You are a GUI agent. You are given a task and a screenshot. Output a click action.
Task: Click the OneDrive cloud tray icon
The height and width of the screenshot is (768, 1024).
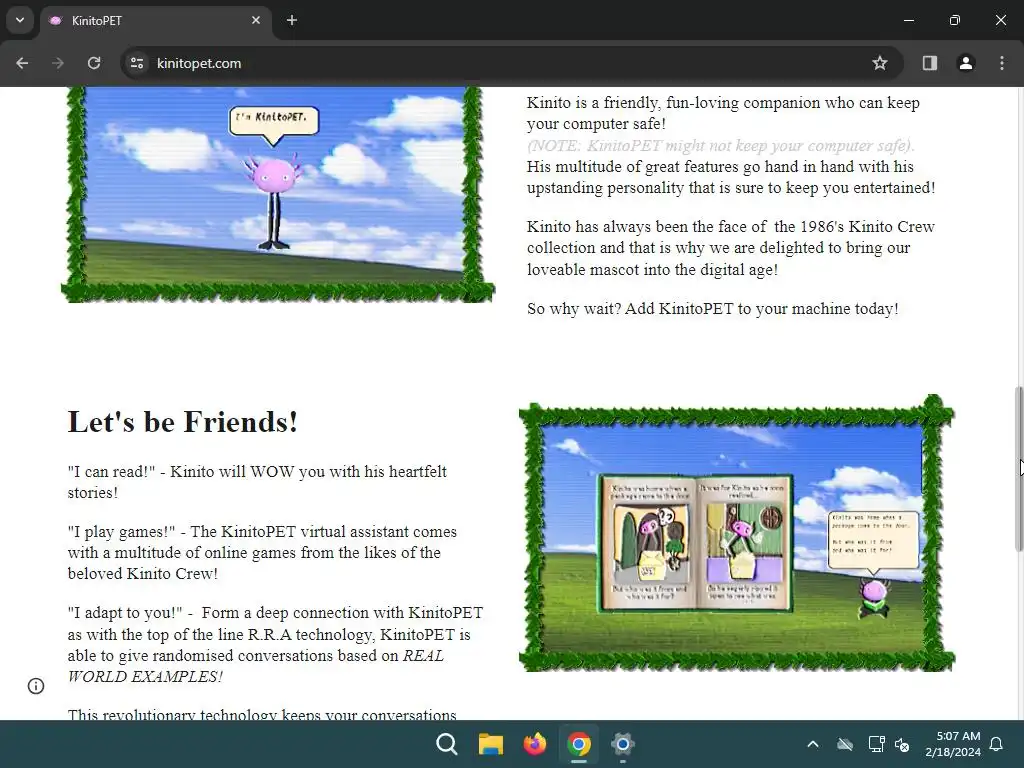click(x=845, y=744)
